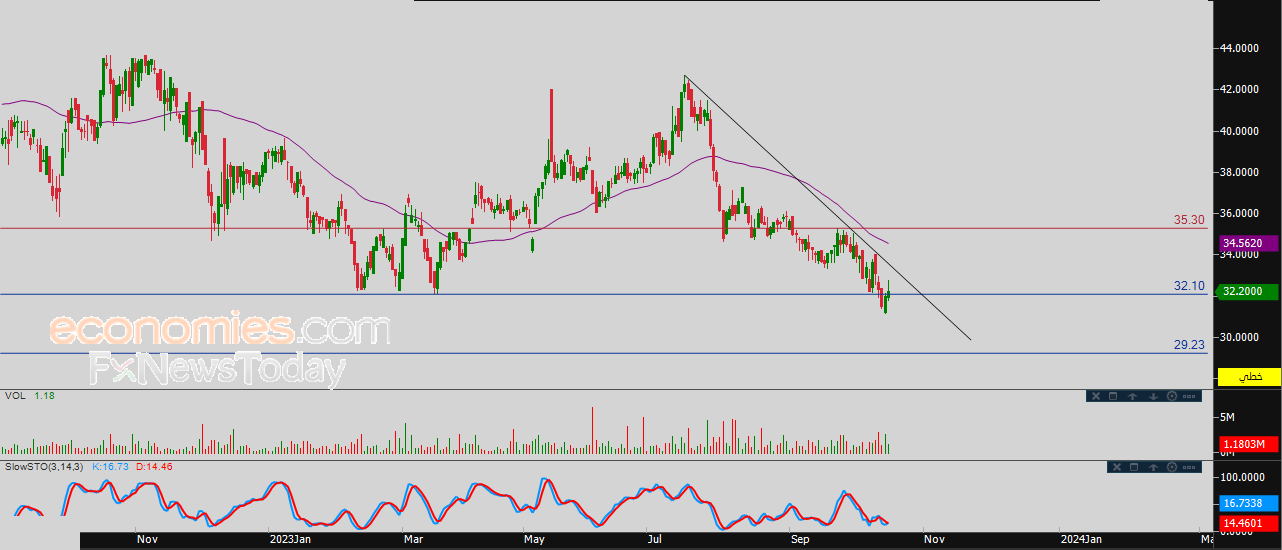Open more options dots in SlowSTO pane

[x=1189, y=467]
